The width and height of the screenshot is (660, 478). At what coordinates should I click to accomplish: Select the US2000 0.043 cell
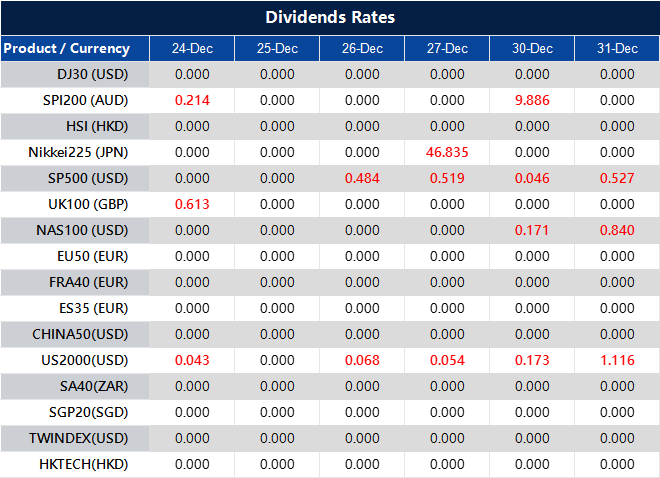(x=192, y=360)
